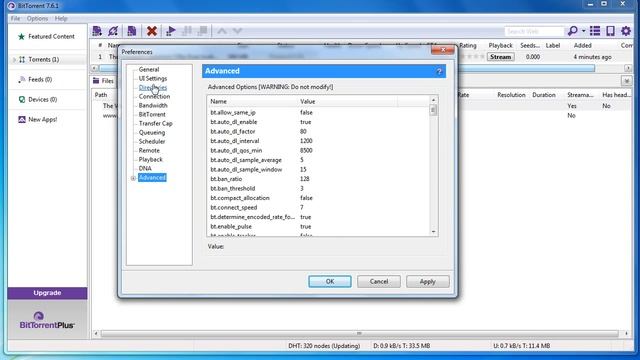Click the Move Up Queue arrow
Image resolution: width=640 pixels, height=360 pixels.
point(222,31)
